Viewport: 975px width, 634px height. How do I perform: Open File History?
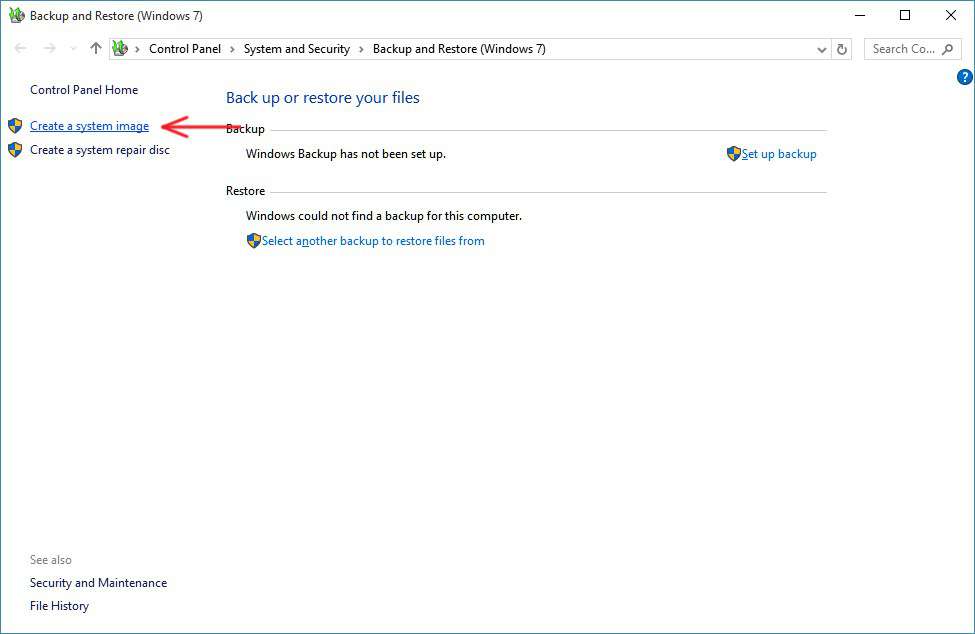59,606
